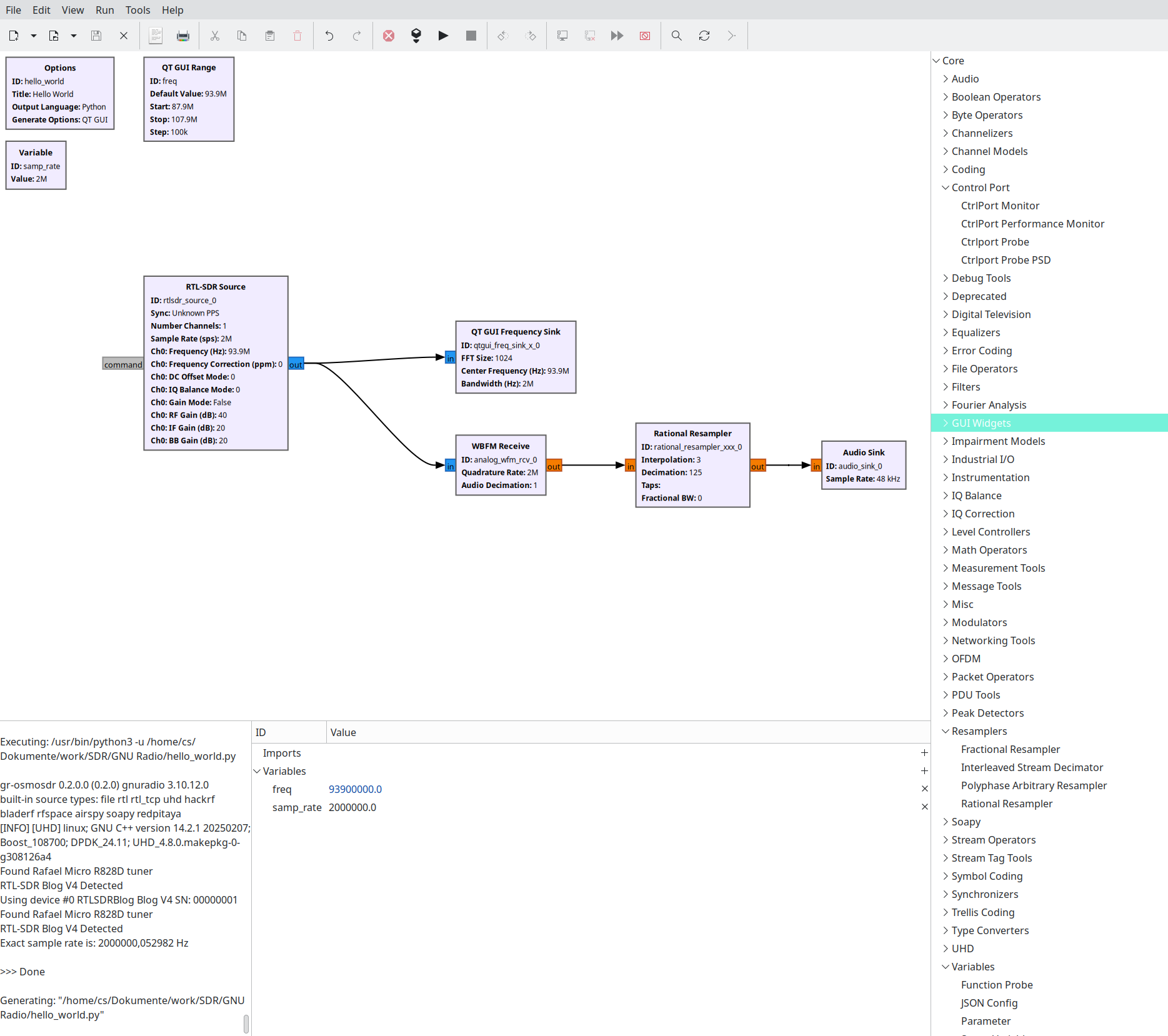This screenshot has height=1036, width=1168.
Task: Click the flowgraph properties page icon
Action: tap(156, 36)
